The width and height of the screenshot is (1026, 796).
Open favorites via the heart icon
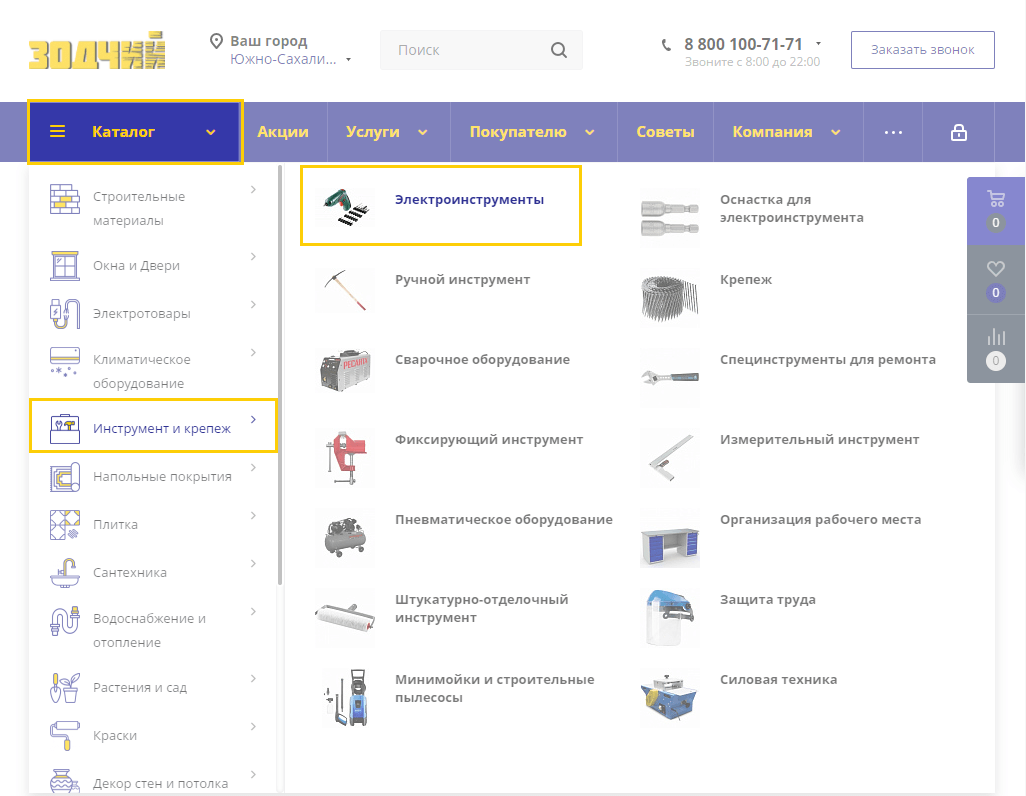[995, 269]
